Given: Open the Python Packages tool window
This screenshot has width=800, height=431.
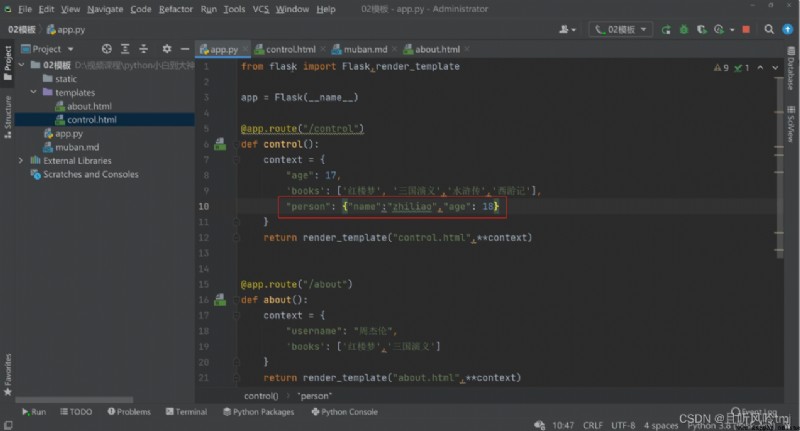Looking at the screenshot, I should 259,412.
